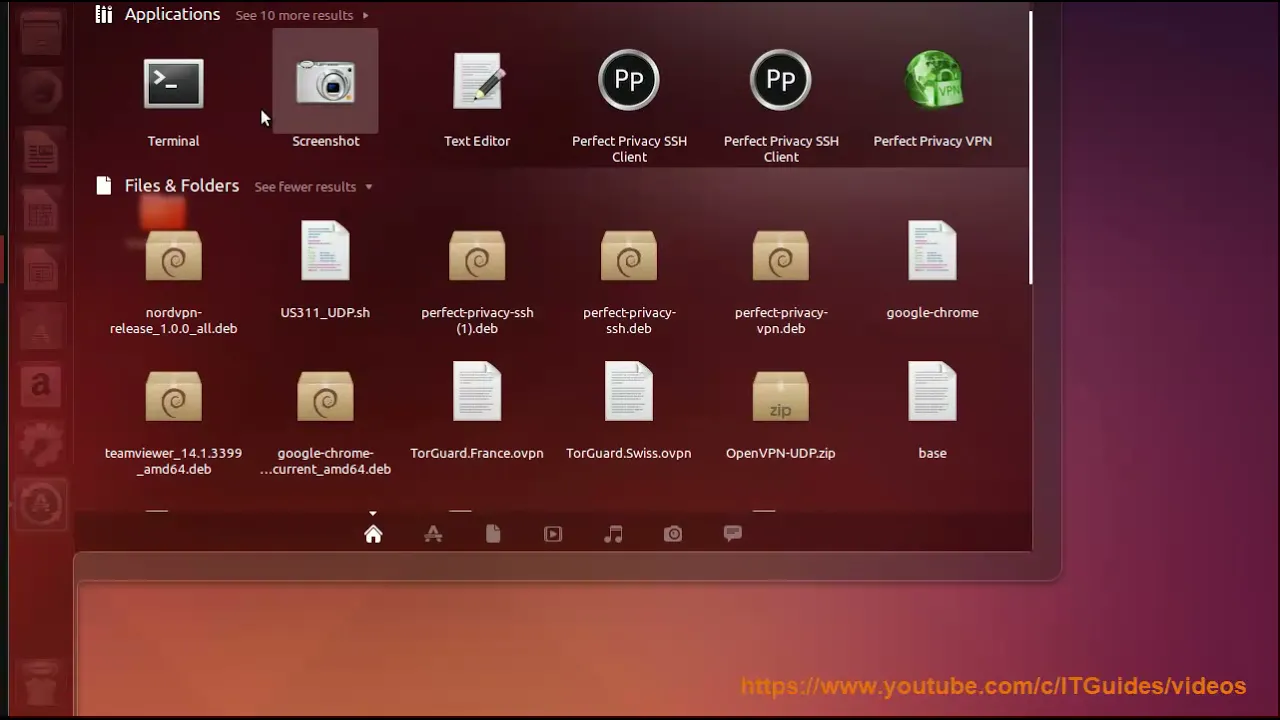Open the US311_UDP.sh script file
Screen dimensions: 1280x720
pyautogui.click(x=325, y=250)
